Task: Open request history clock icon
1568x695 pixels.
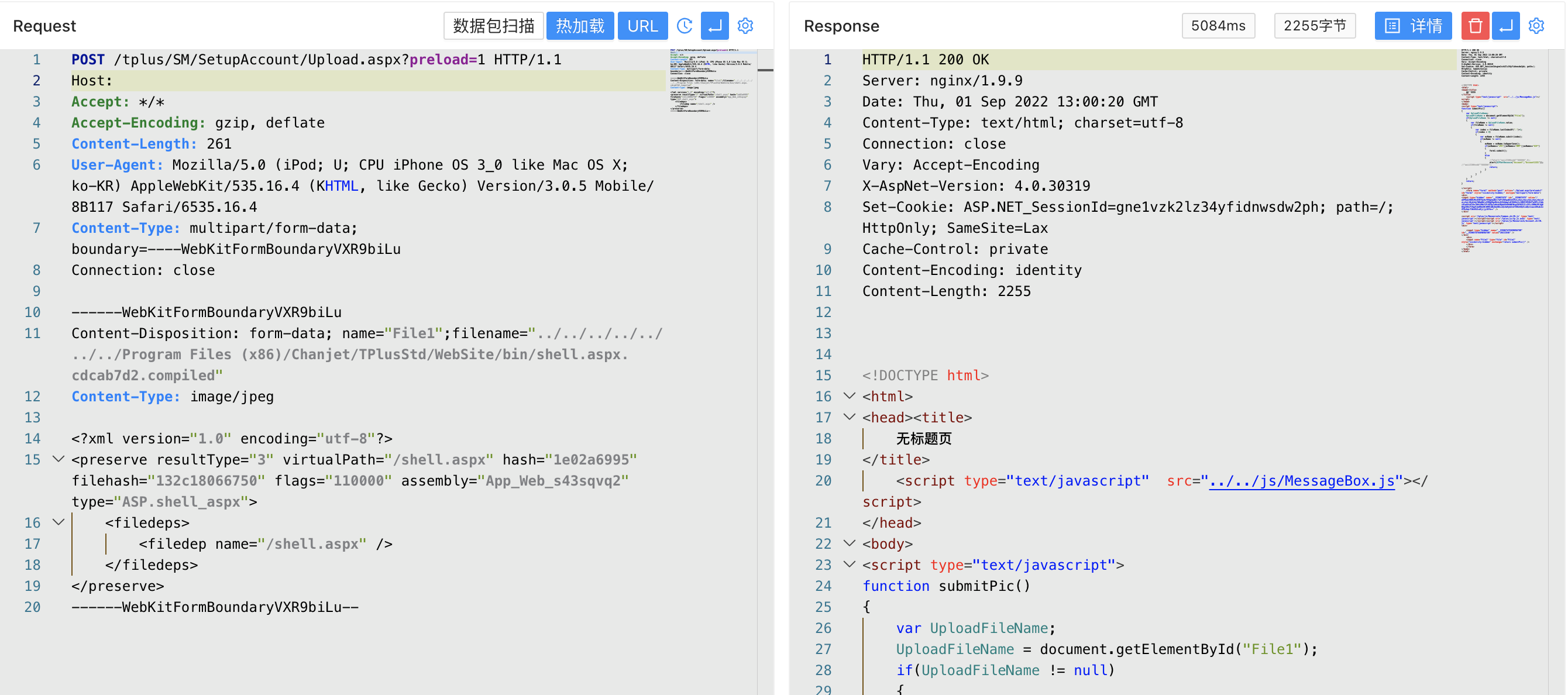Action: point(684,26)
